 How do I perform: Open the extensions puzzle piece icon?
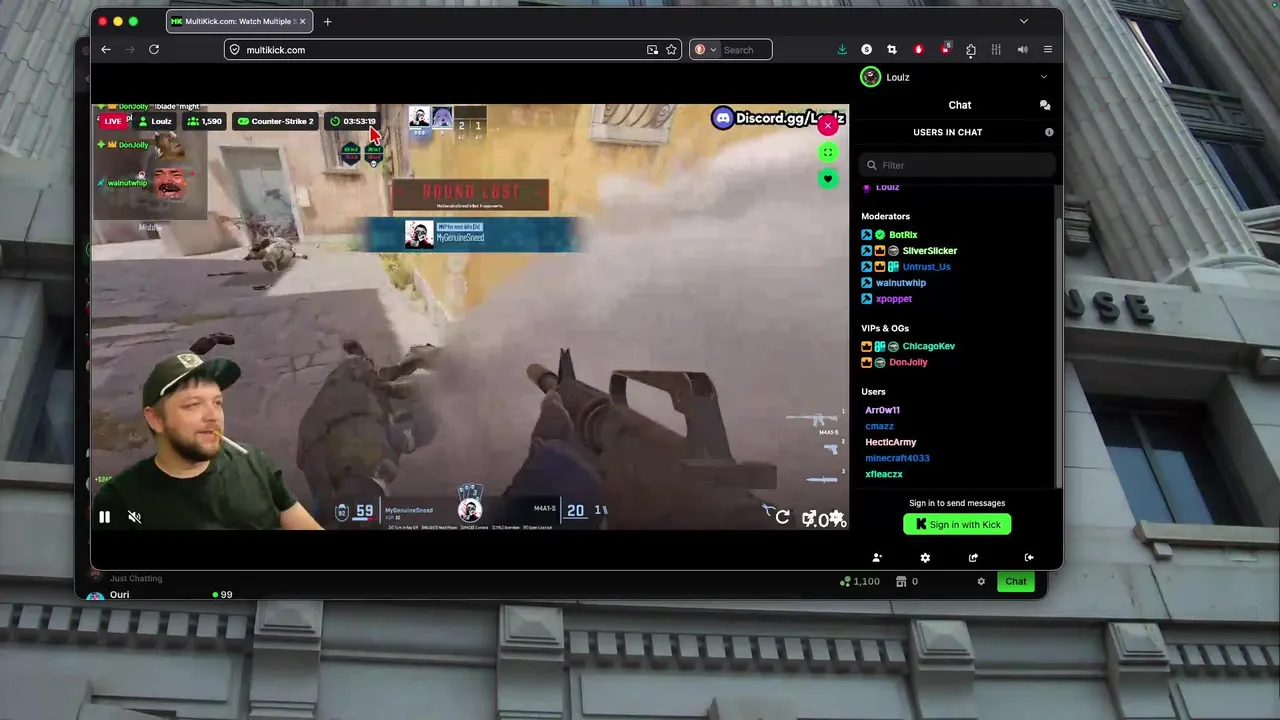point(971,49)
